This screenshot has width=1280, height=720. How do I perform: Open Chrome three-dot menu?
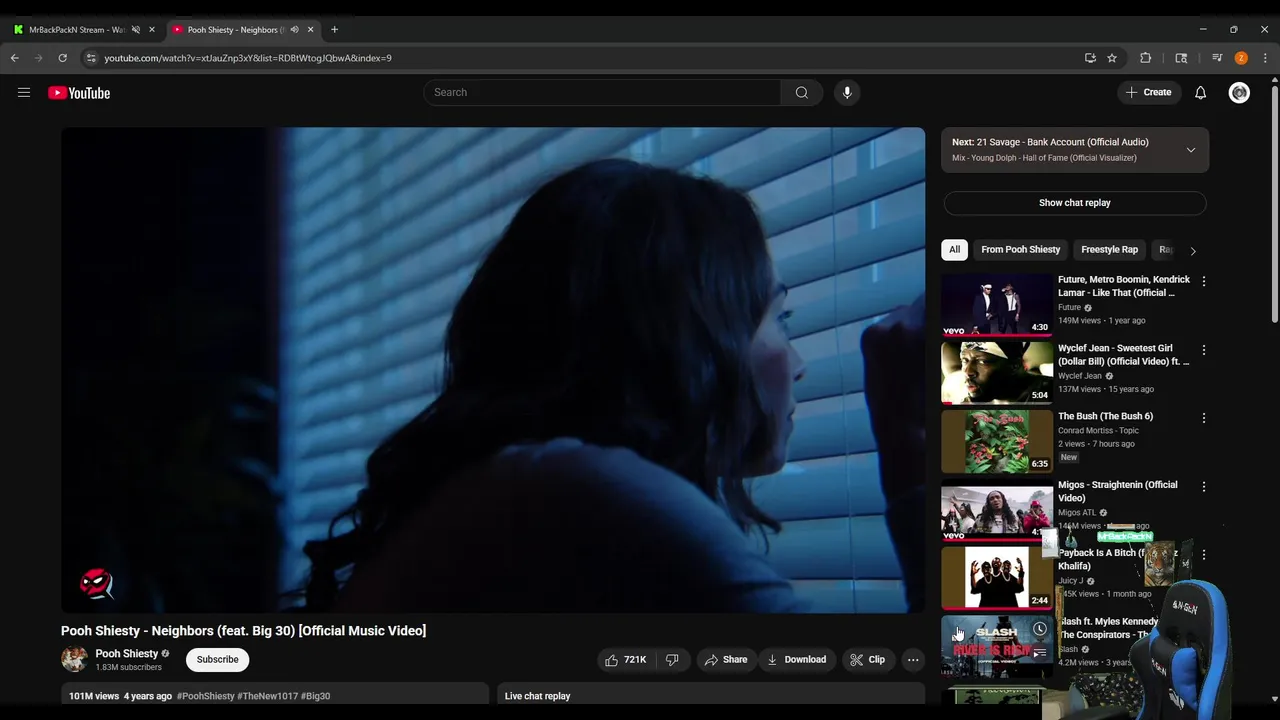(1265, 58)
